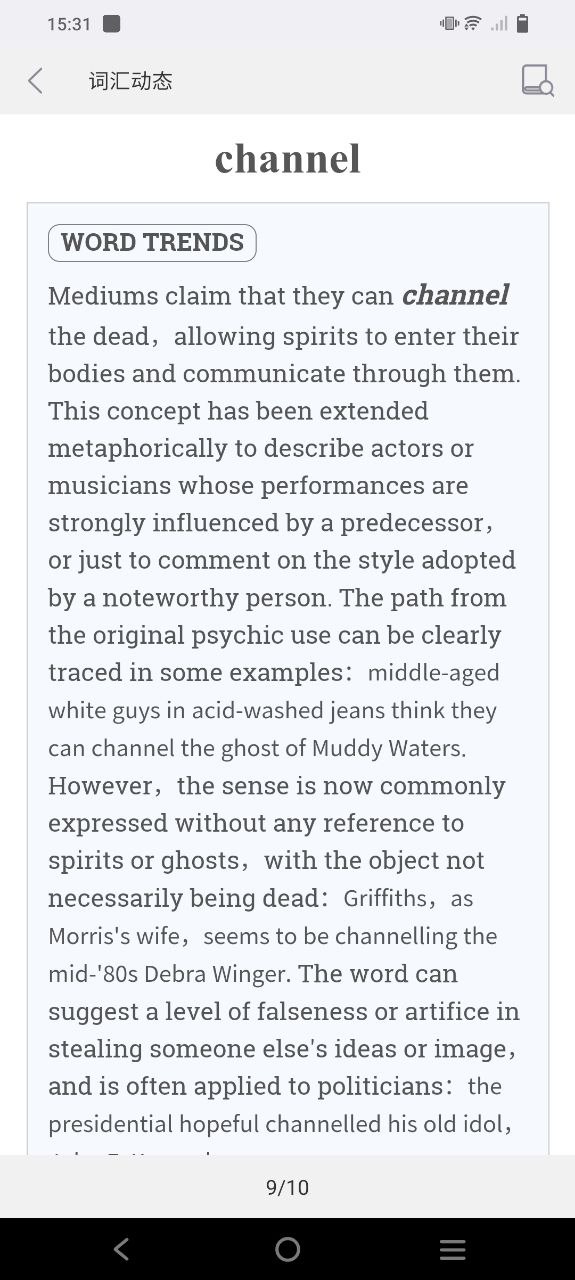Viewport: 575px width, 1280px height.
Task: Tap the 15:31 clock in status bar
Action: pyautogui.click(x=69, y=24)
